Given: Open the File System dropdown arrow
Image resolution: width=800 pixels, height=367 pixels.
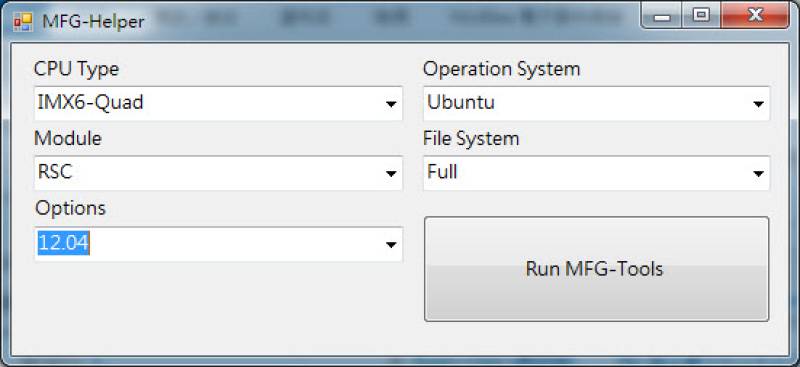Looking at the screenshot, I should tap(758, 174).
